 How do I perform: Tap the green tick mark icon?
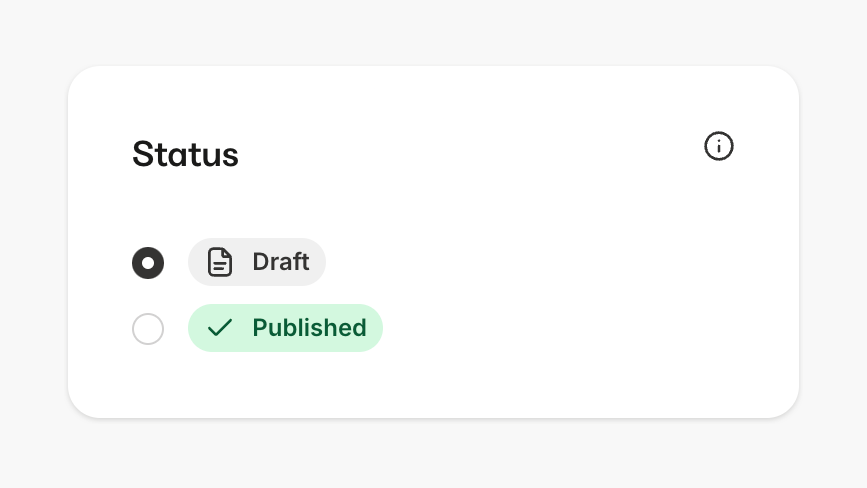point(219,328)
